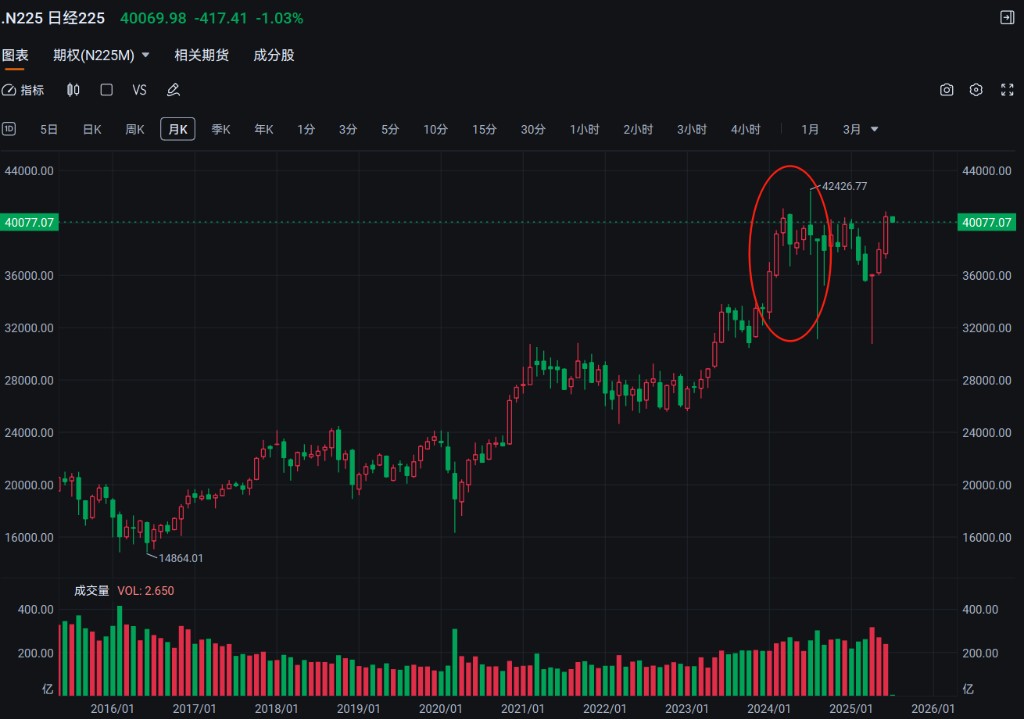Click the left green 40077.07 price tag
Screen dimensions: 1024x719
pyautogui.click(x=29, y=223)
